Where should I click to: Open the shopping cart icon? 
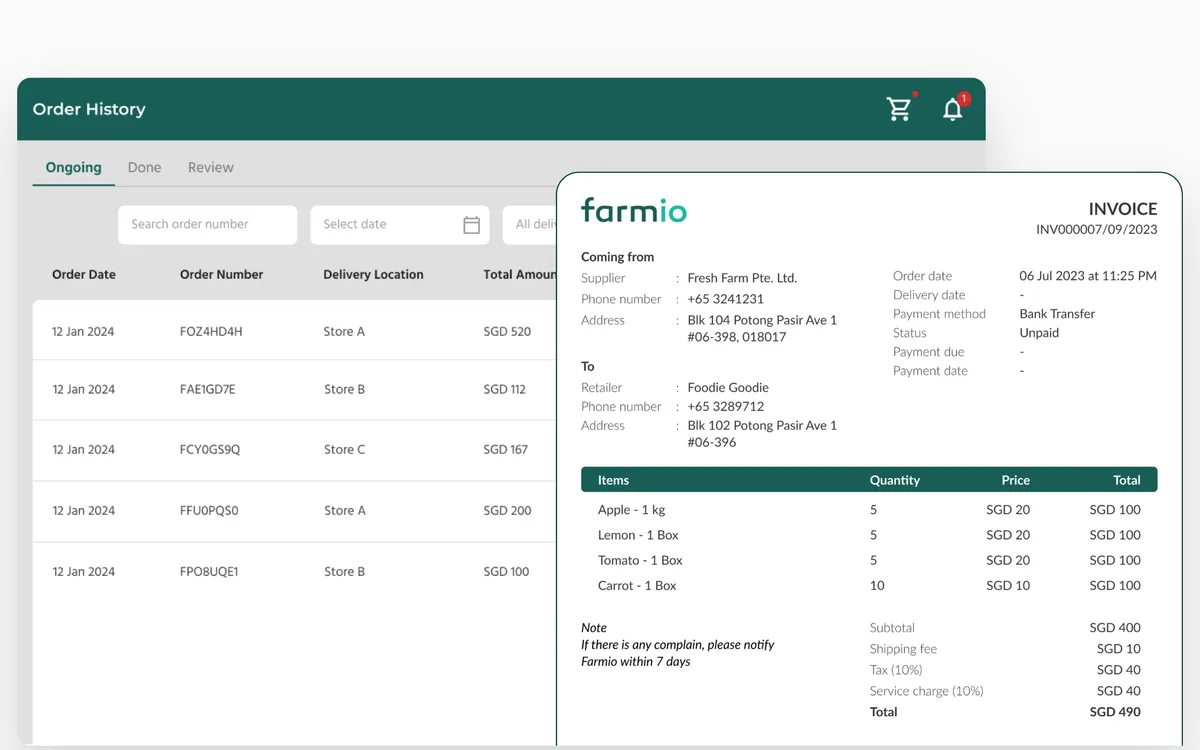click(x=900, y=109)
